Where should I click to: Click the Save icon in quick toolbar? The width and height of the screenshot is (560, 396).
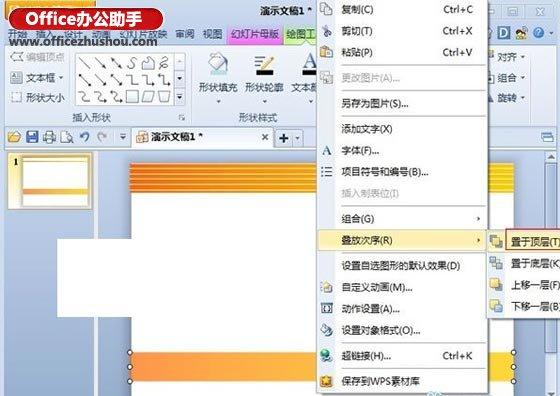tap(32, 137)
